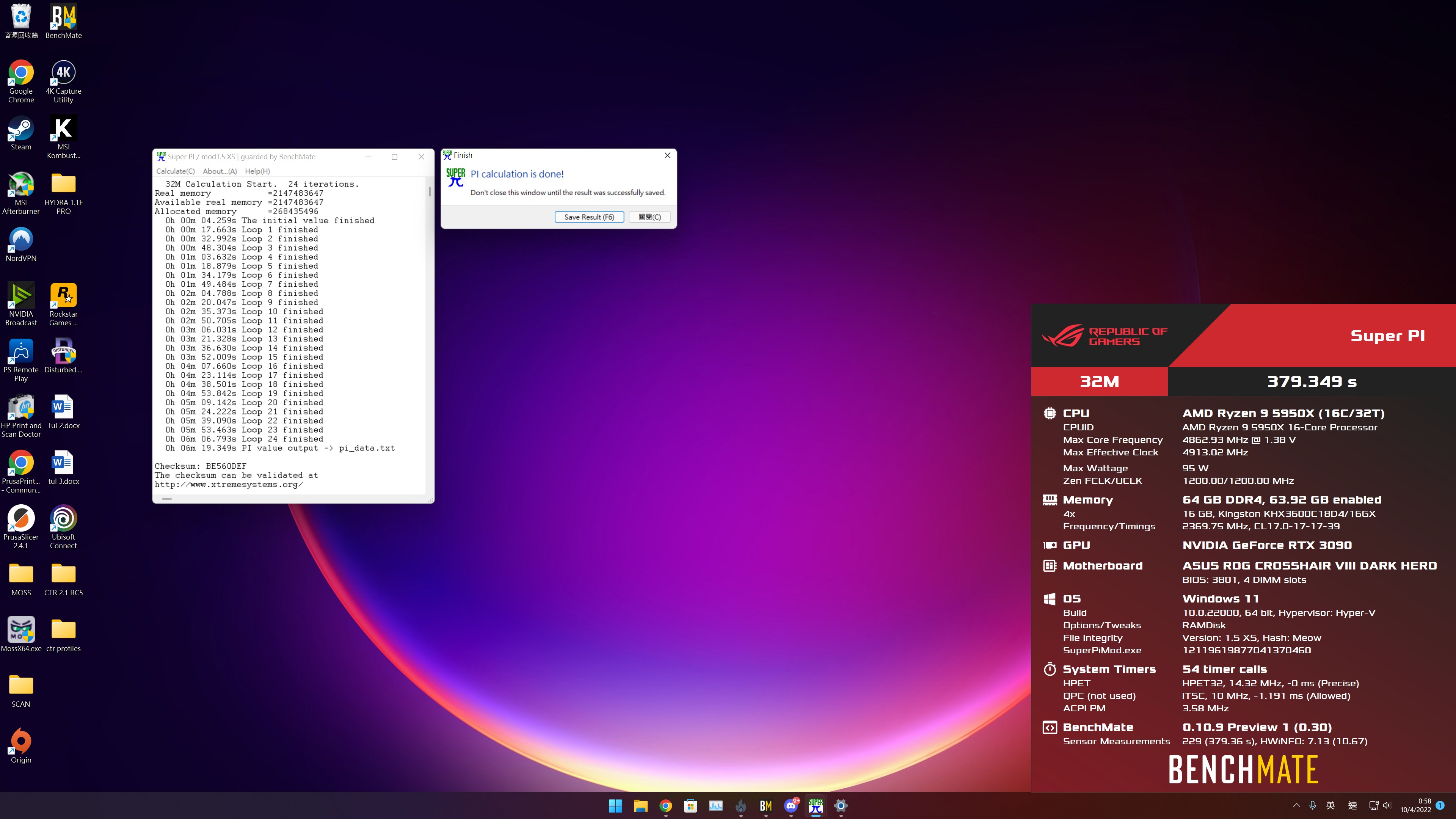Open the Calculate(C) menu in Super PI
Image resolution: width=1456 pixels, height=819 pixels.
(x=175, y=171)
